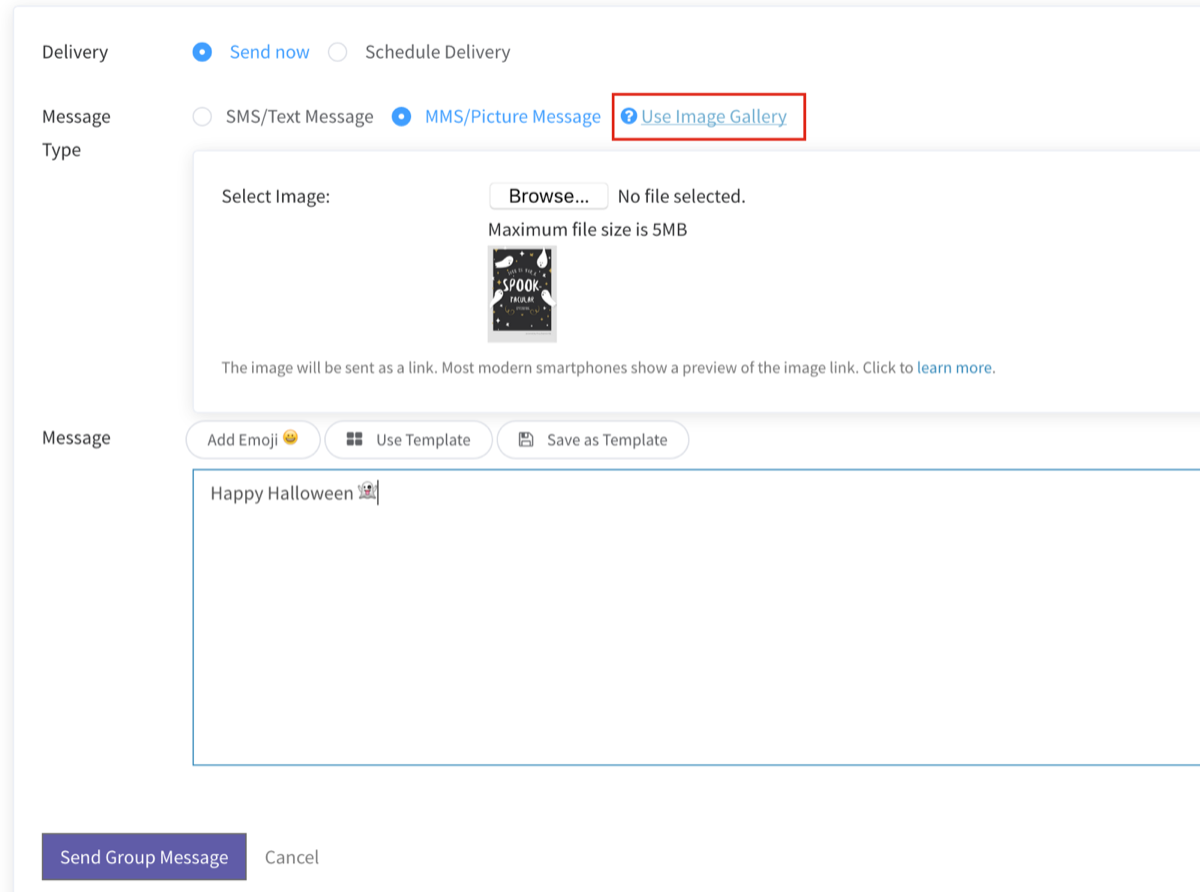The width and height of the screenshot is (1200, 892).
Task: Open the Use Image Gallery link
Action: tap(714, 117)
